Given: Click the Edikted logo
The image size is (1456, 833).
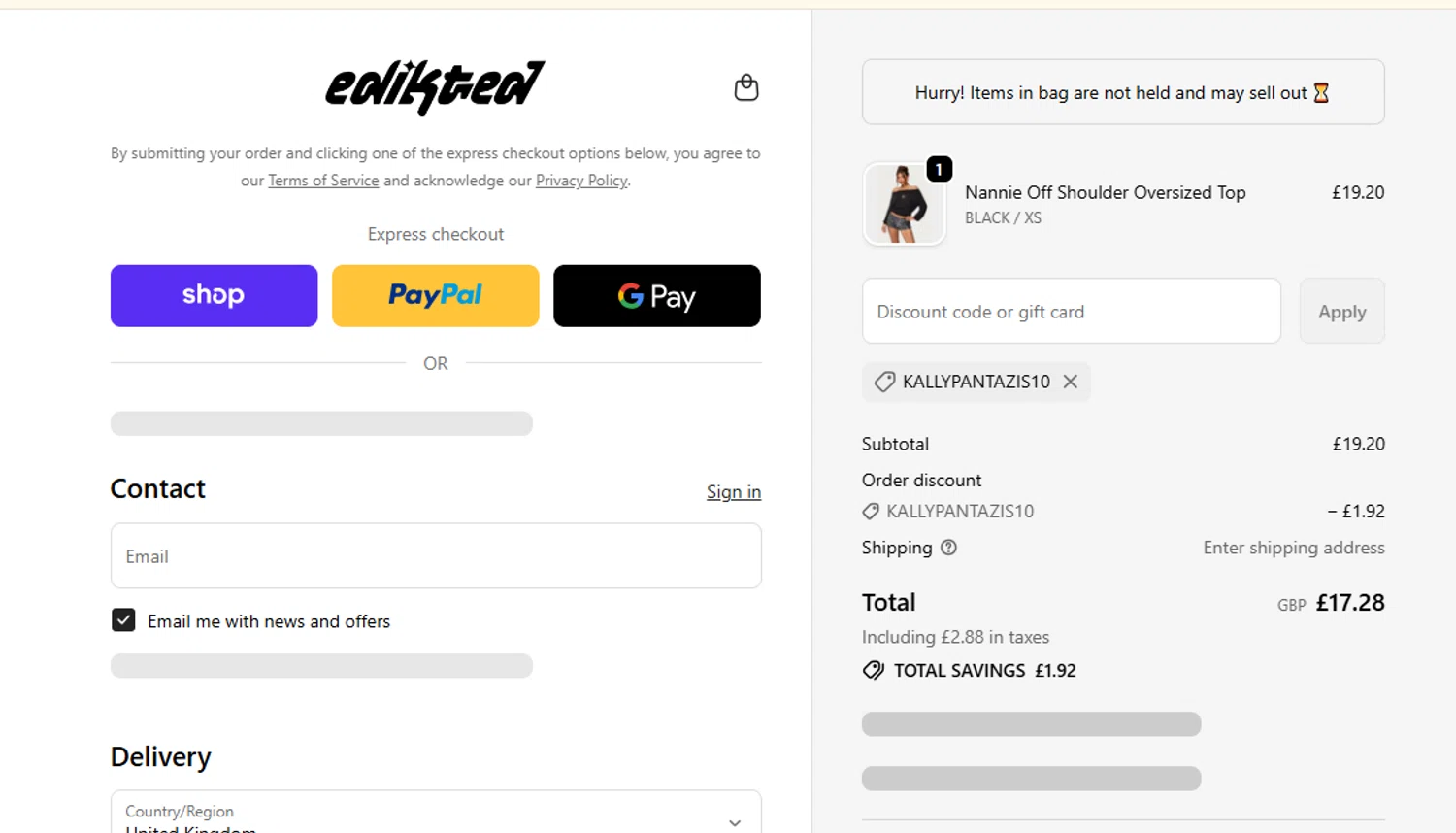Looking at the screenshot, I should point(435,87).
